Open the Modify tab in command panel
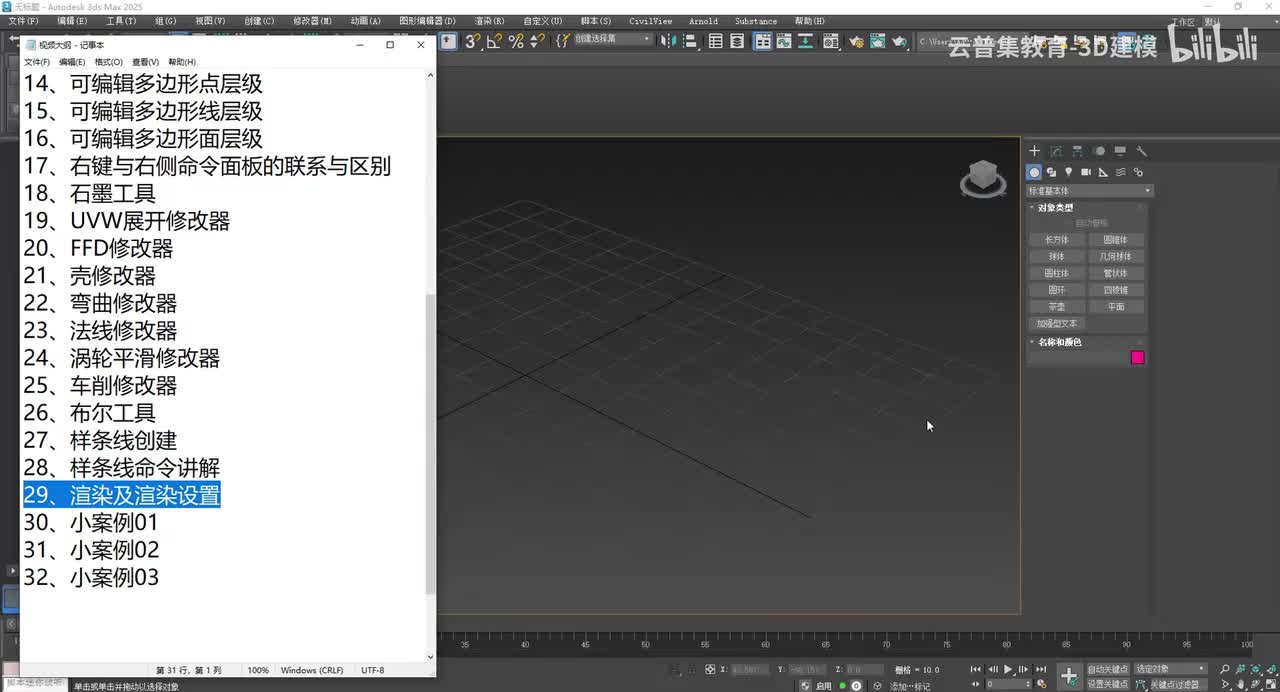The height and width of the screenshot is (692, 1280). coord(1056,151)
